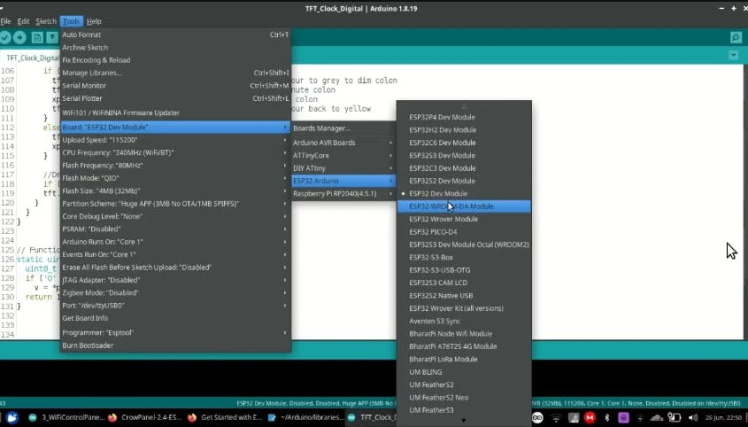This screenshot has width=748, height=427.
Task: Expand Flash Size: "4MB (32Mb)" submenu
Action: 176,191
